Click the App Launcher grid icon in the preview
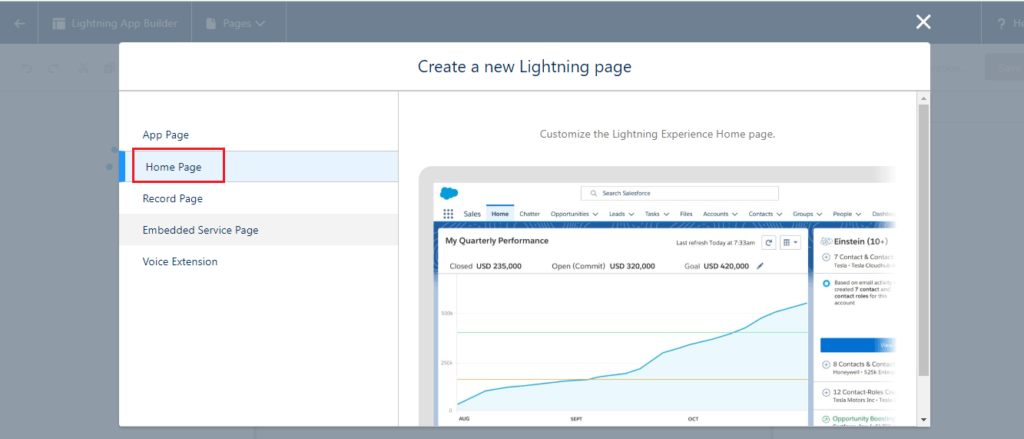Image resolution: width=1024 pixels, height=439 pixels. [449, 214]
